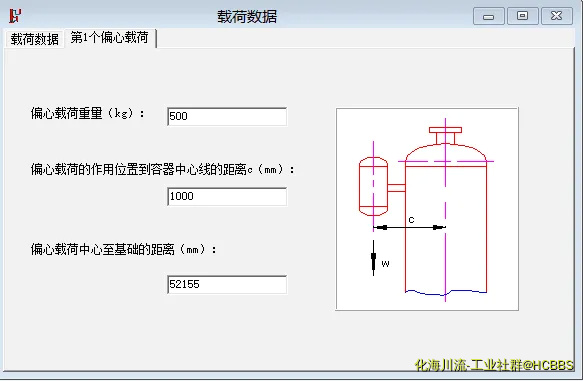The image size is (583, 381).
Task: Switch to the 载荷数据 tab
Action: [34, 39]
